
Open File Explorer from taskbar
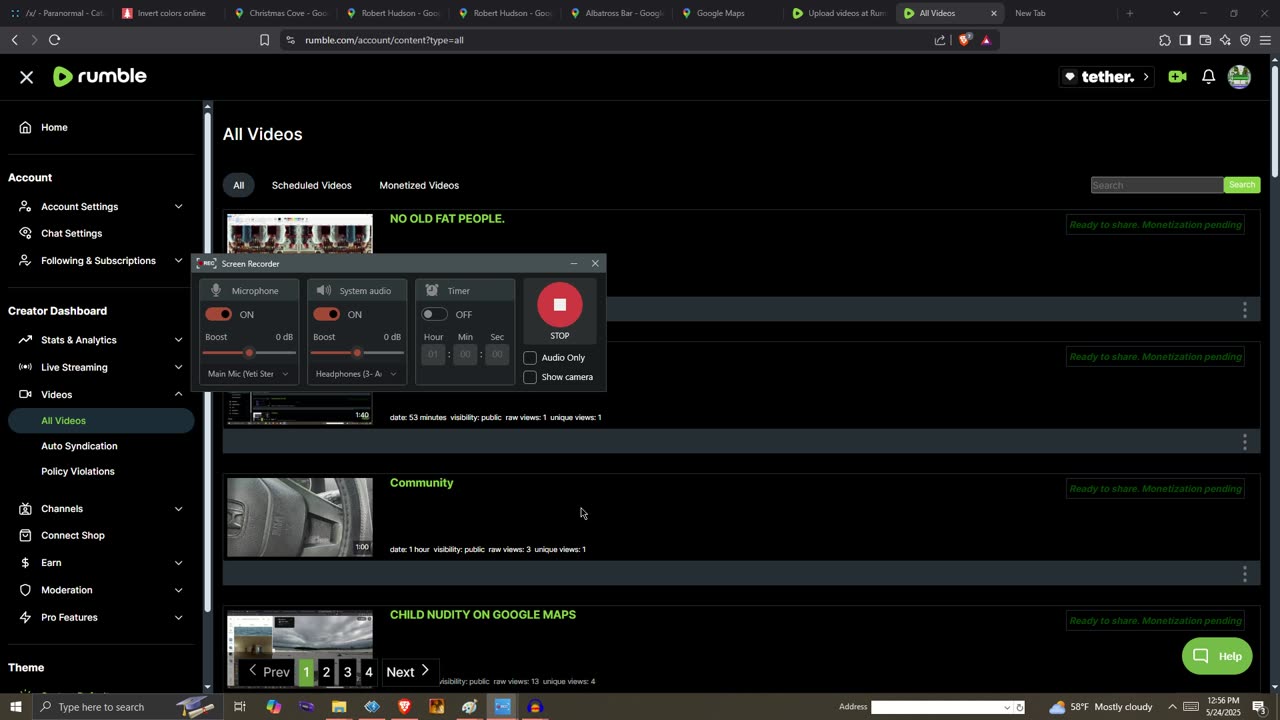[339, 707]
